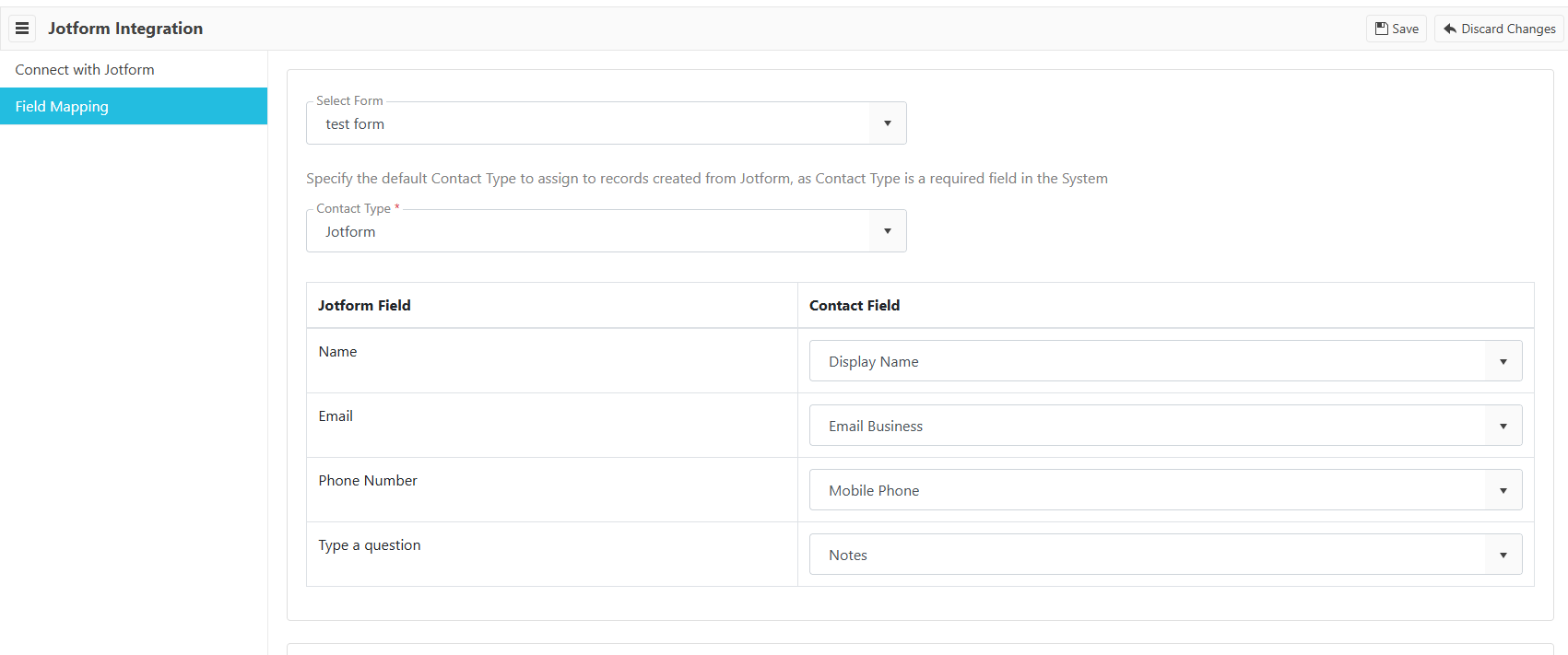
Task: Select Field Mapping sidebar item
Action: pyautogui.click(x=134, y=106)
